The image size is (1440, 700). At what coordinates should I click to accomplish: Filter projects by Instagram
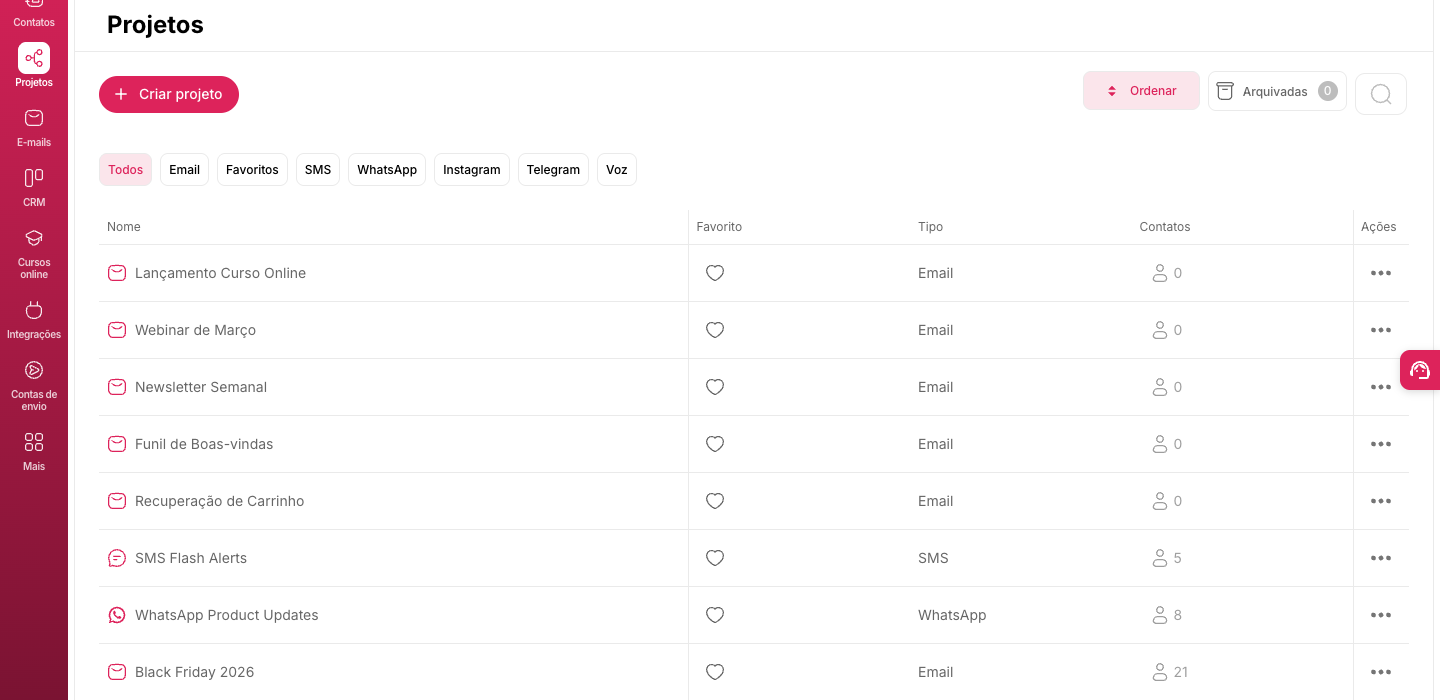coord(472,170)
